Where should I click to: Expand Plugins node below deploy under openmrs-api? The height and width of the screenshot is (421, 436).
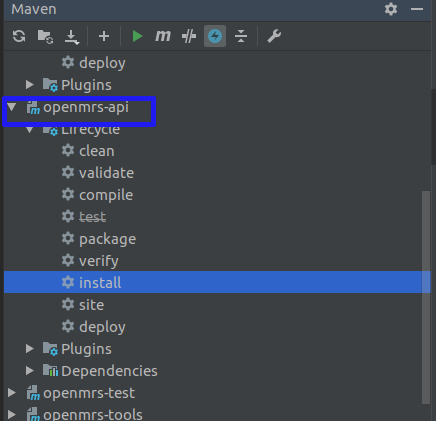point(30,349)
